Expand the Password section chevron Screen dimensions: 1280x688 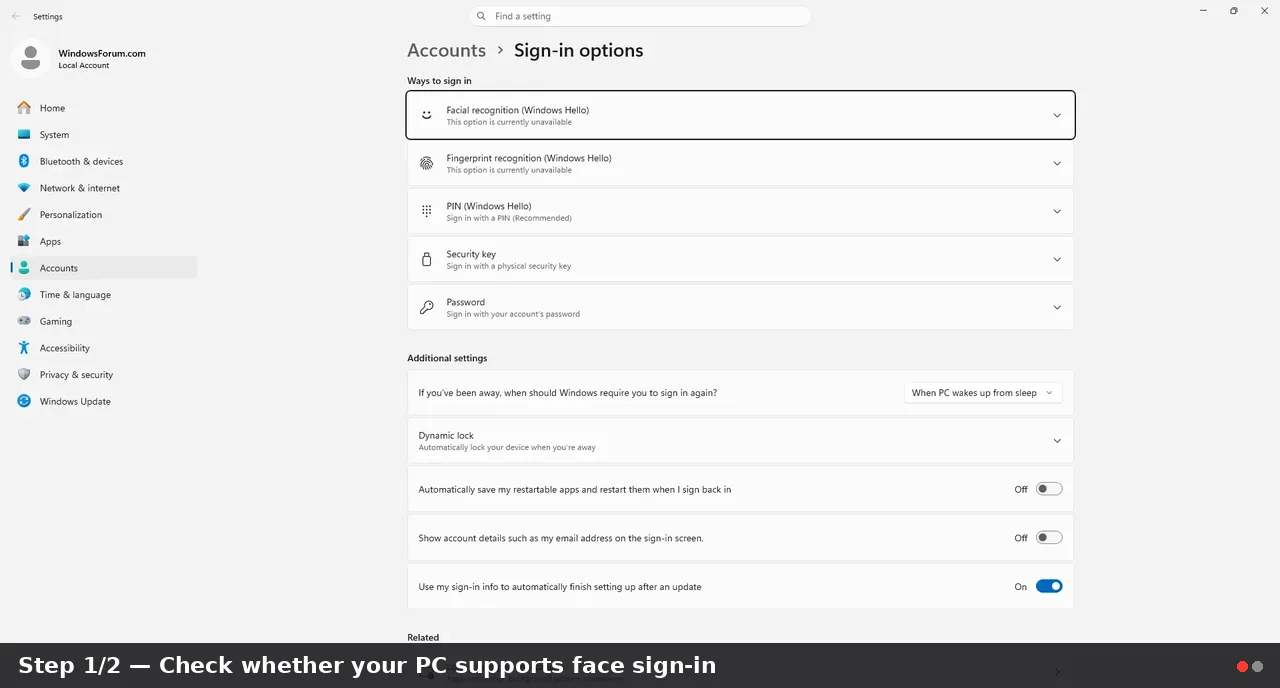tap(1057, 307)
